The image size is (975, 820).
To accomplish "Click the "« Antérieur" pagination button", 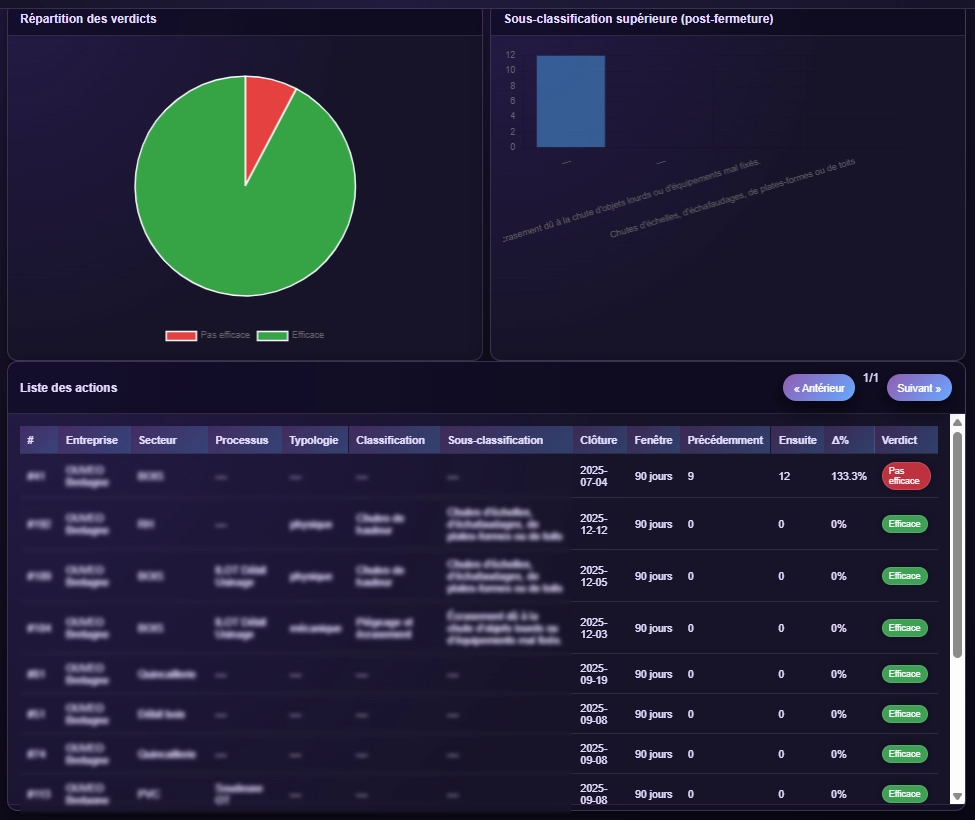I will pyautogui.click(x=818, y=388).
